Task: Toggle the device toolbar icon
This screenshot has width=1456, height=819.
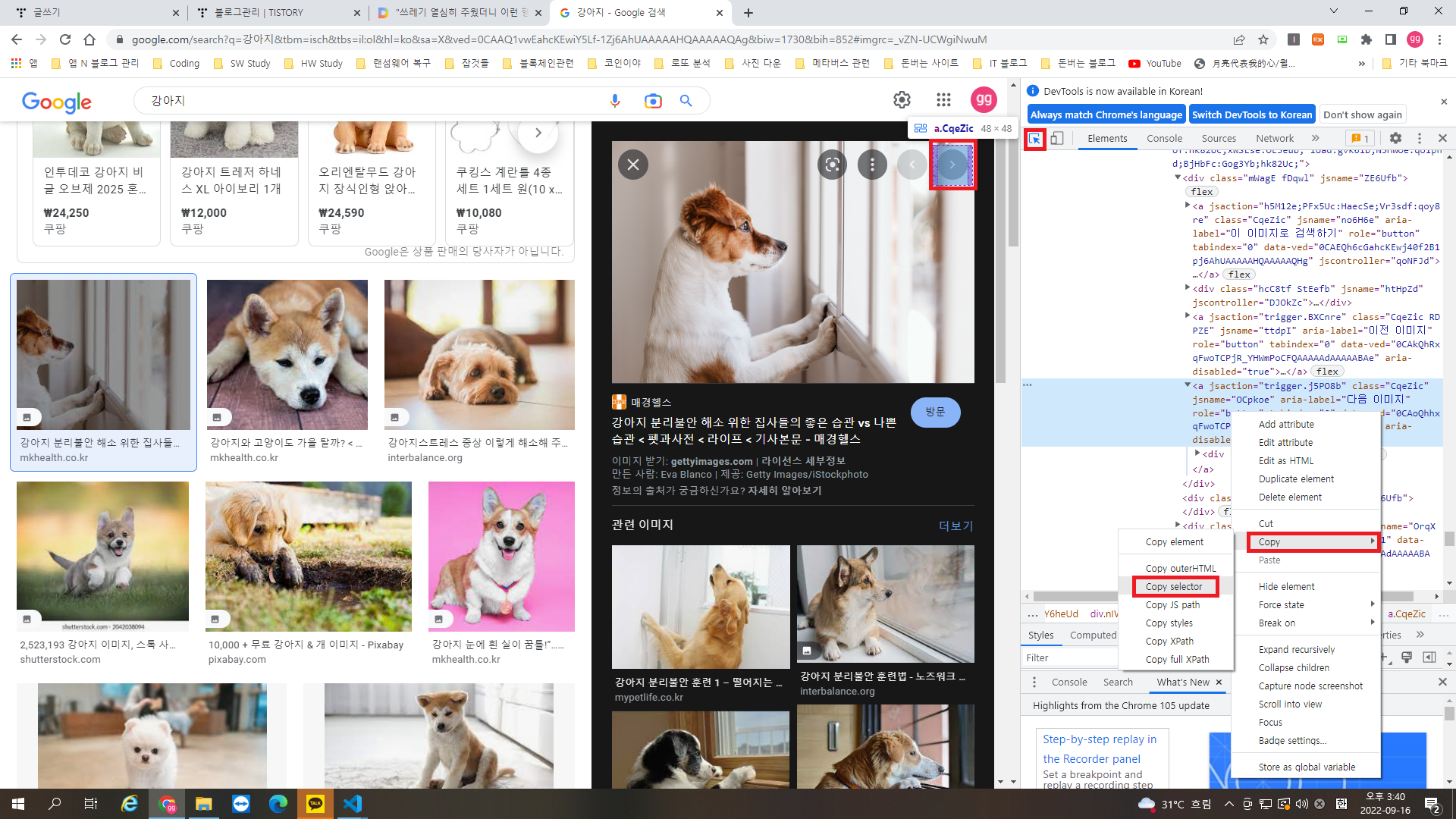Action: (x=1057, y=139)
